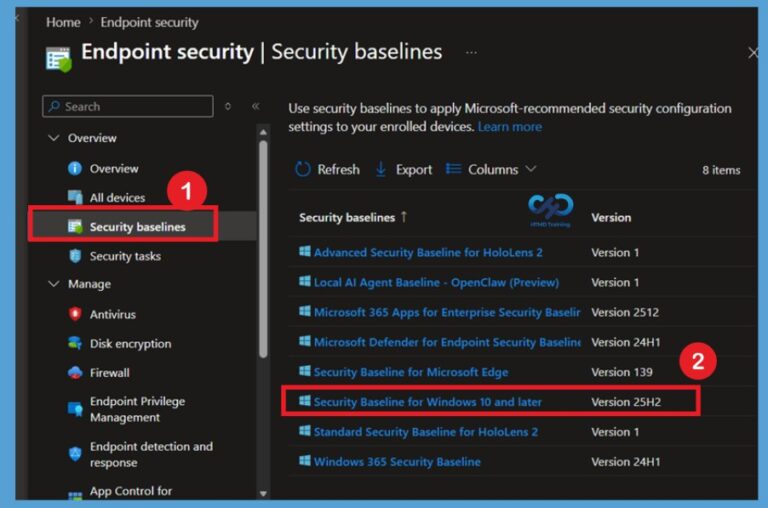The image size is (768, 508).
Task: Open Antivirus under Manage
Action: click(113, 314)
